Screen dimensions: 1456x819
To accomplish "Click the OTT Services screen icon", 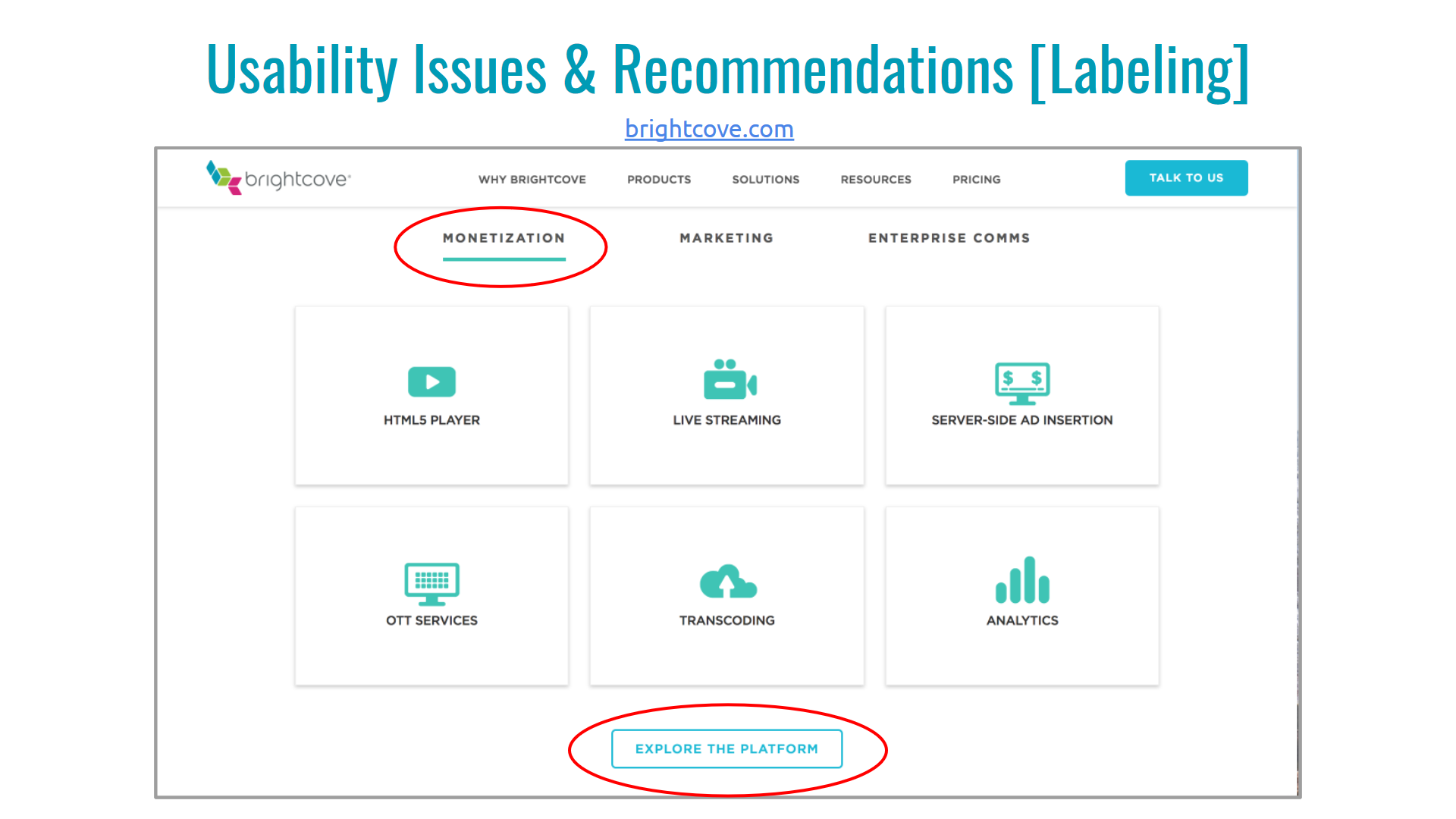I will click(x=431, y=583).
